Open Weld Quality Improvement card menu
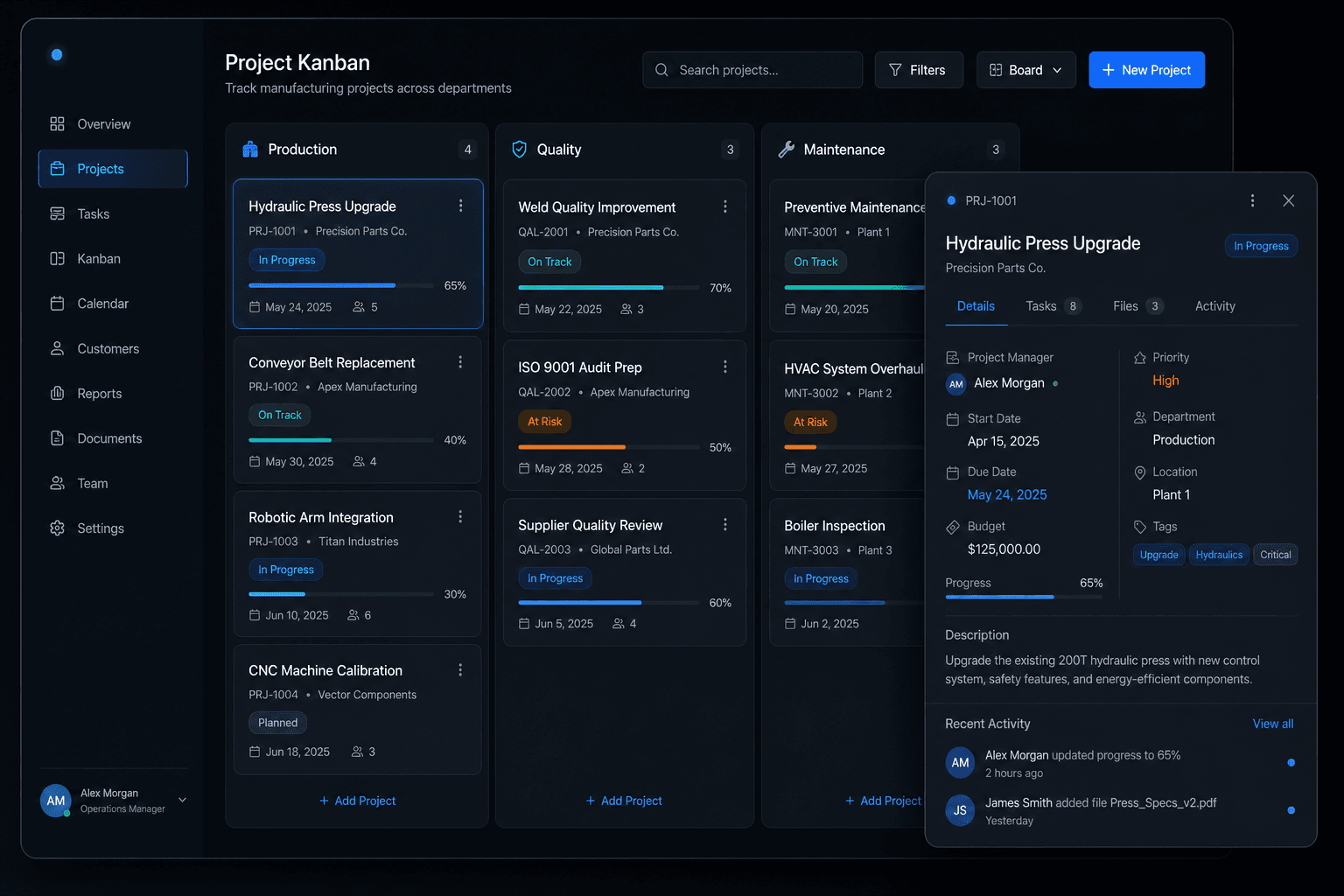 (x=725, y=206)
